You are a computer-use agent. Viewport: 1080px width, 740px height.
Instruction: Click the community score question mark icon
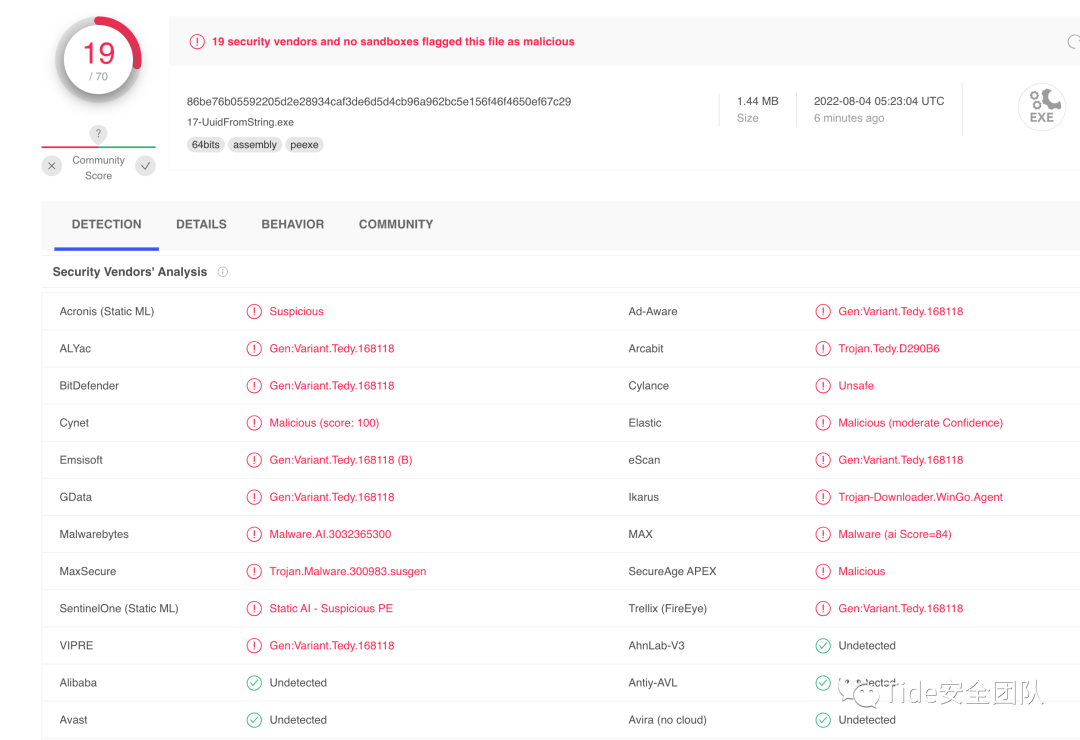(x=98, y=134)
